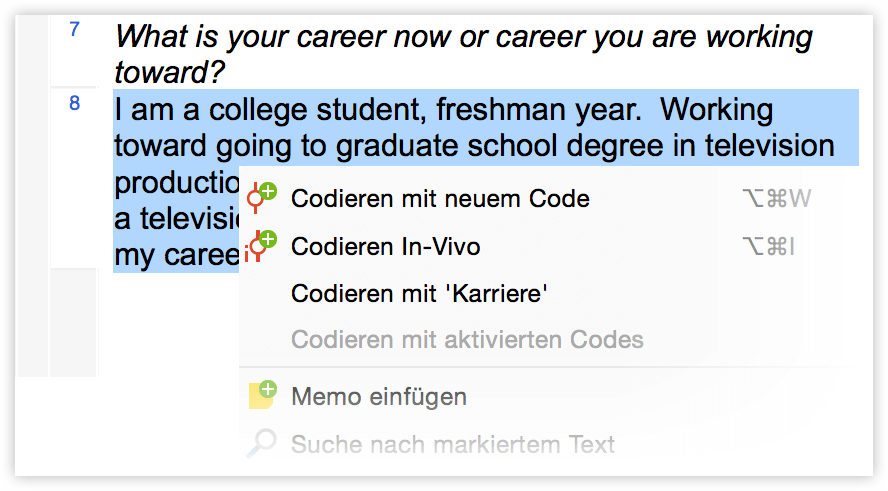
Task: Click the grey margin column below paragraph 8
Action: pos(74,323)
